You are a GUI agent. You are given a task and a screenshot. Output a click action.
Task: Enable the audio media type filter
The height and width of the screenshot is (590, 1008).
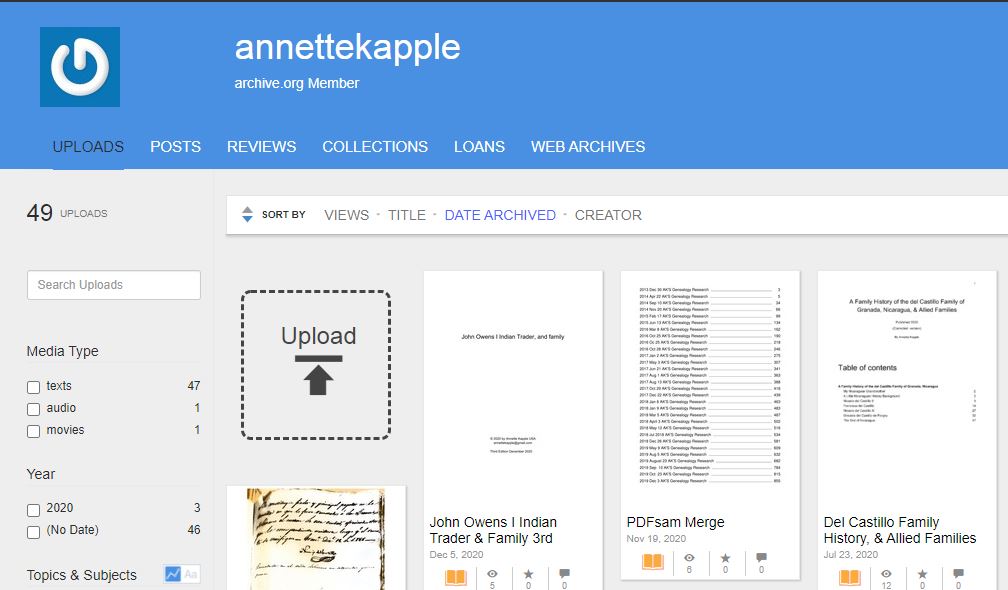tap(33, 409)
